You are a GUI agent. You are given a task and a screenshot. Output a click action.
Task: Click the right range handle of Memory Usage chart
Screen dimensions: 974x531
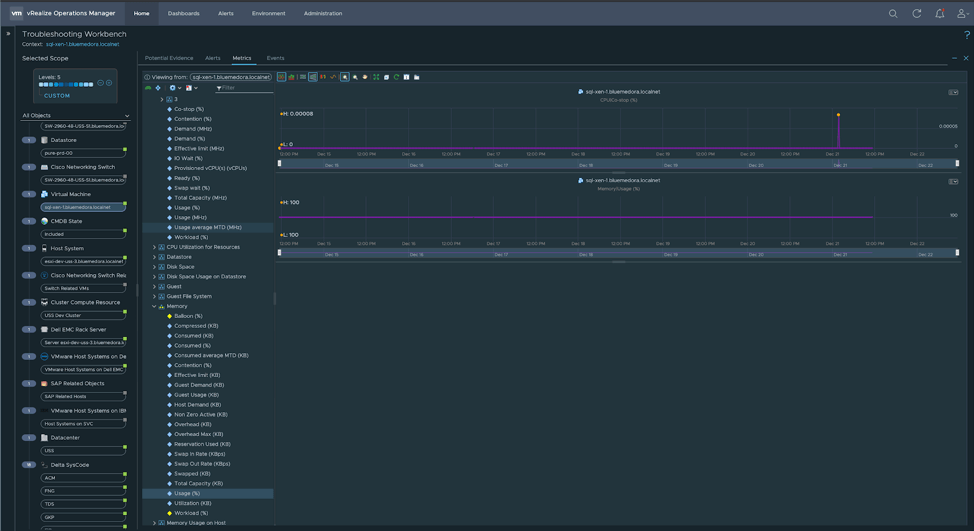pos(957,252)
